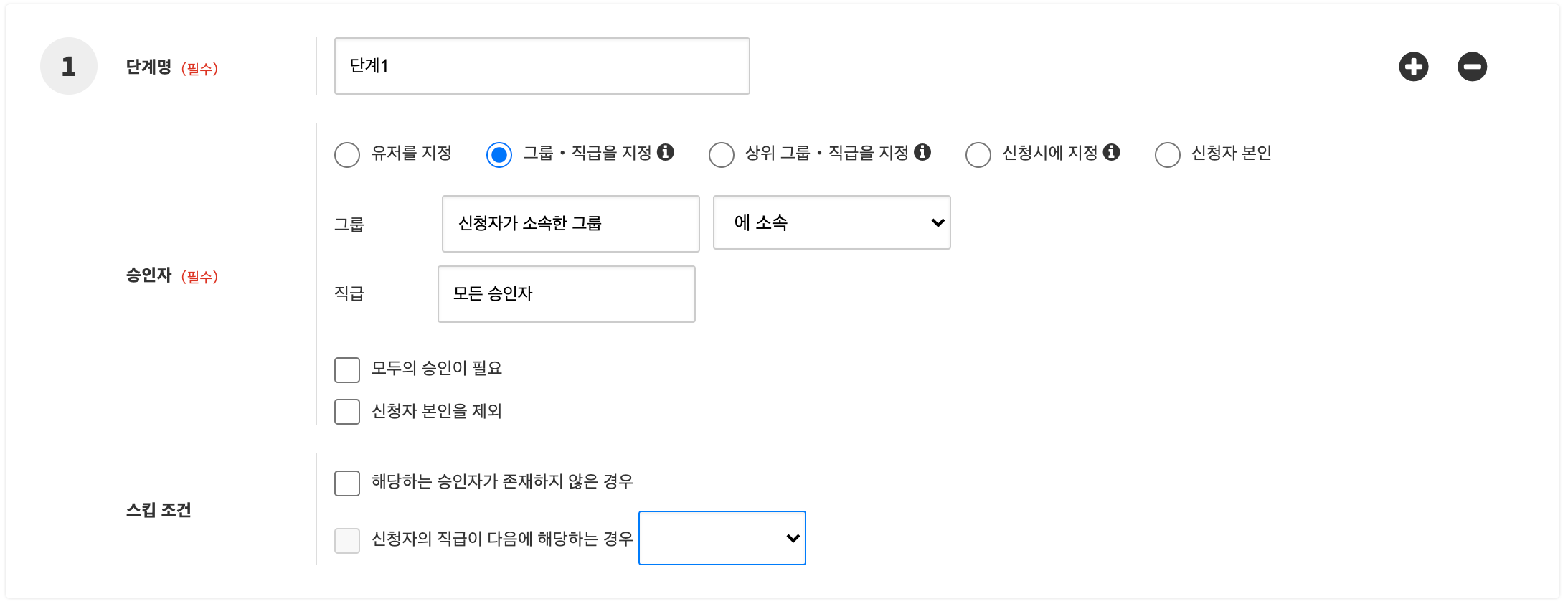This screenshot has width=1568, height=604.
Task: Enable 모두의 승인이 필요 checkbox
Action: [347, 370]
